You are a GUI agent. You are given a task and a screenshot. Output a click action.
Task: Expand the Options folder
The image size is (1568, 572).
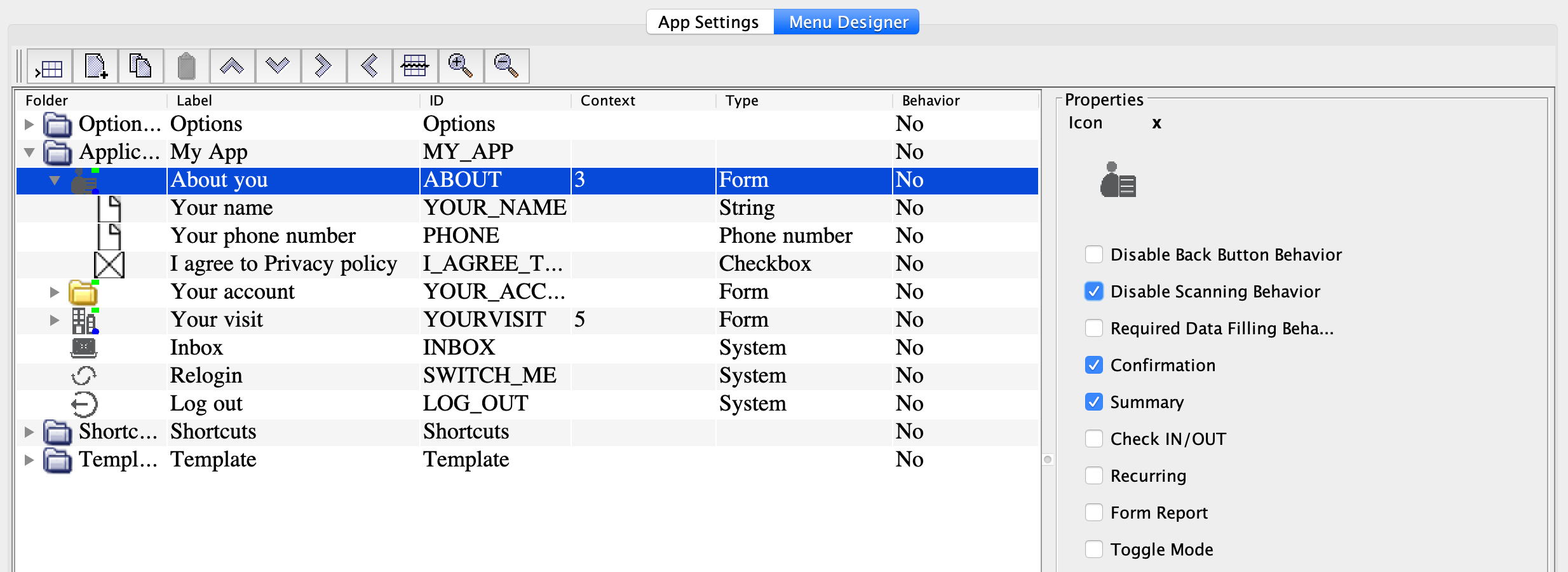pos(29,125)
